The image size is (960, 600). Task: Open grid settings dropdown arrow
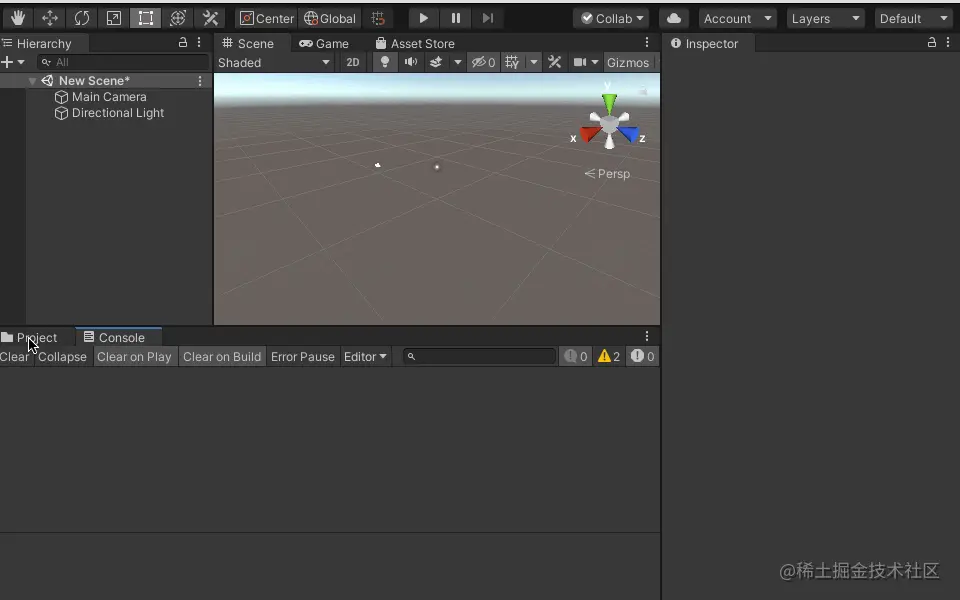(534, 62)
